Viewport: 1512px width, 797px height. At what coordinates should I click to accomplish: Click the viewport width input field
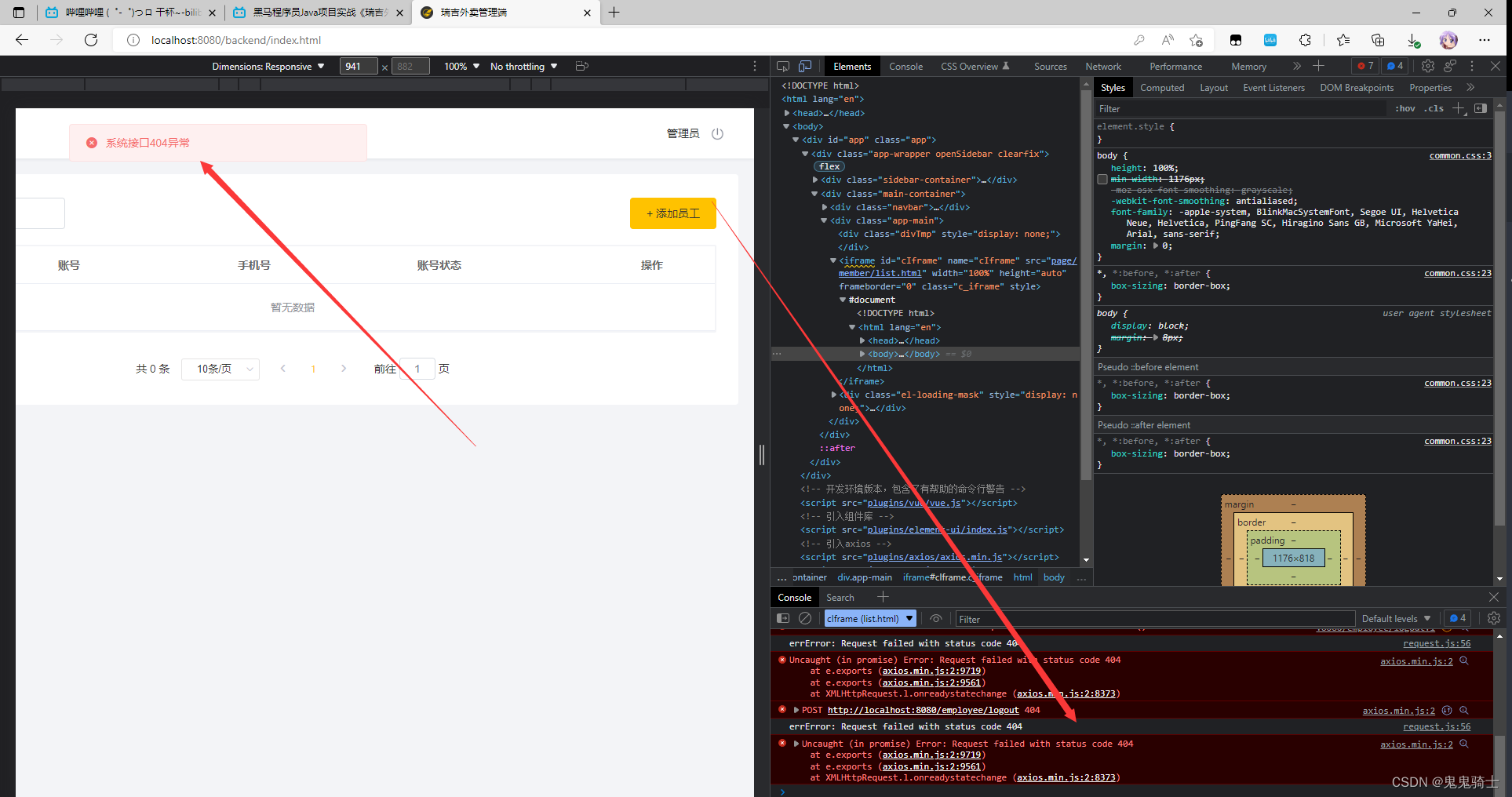pos(359,67)
